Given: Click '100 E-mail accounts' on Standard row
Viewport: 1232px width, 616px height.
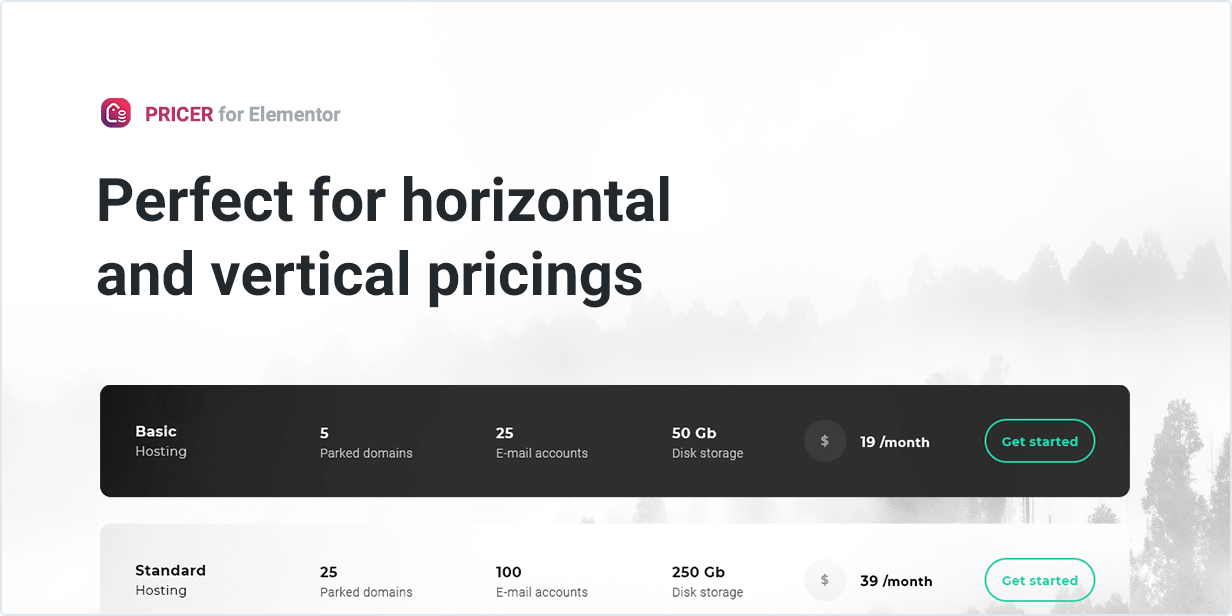Looking at the screenshot, I should (x=541, y=581).
